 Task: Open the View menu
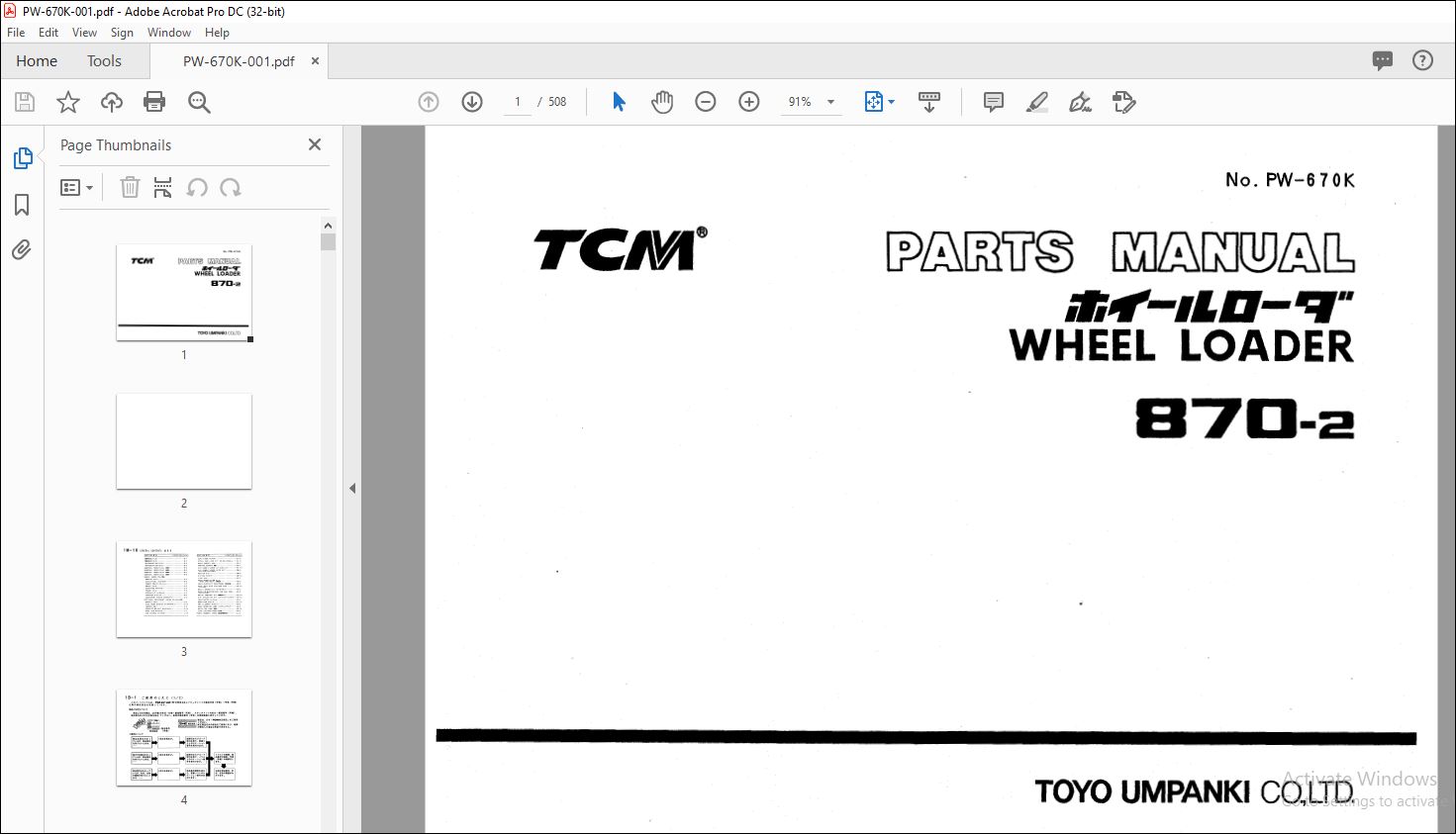[85, 33]
